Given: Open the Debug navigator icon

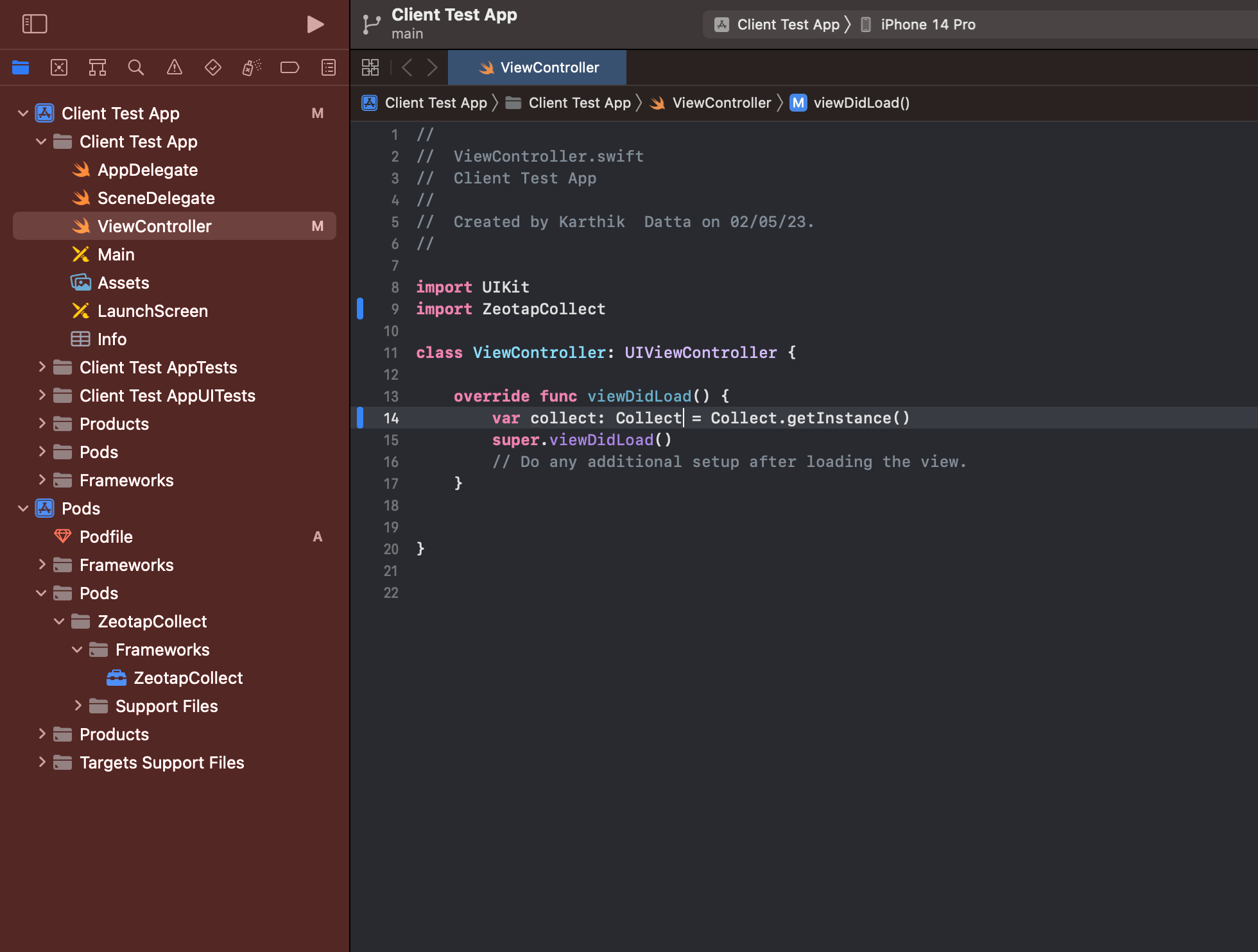Looking at the screenshot, I should click(x=252, y=67).
